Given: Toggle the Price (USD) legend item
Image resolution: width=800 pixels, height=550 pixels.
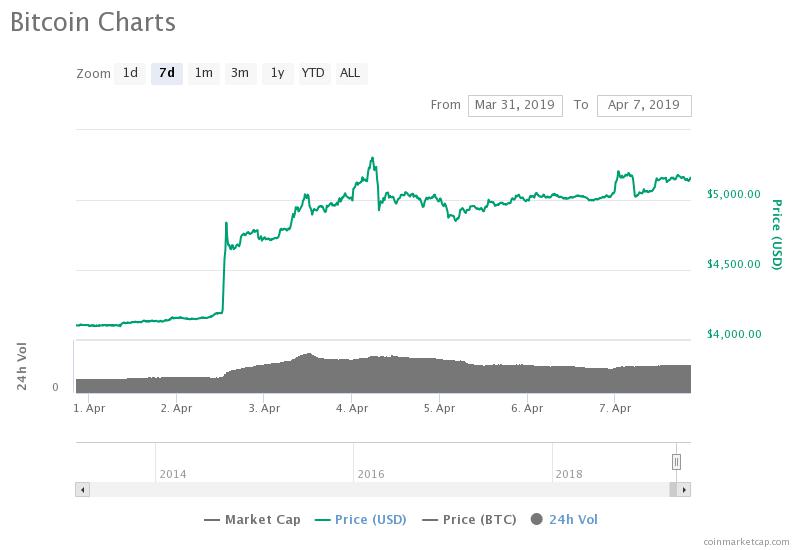Looking at the screenshot, I should 363,519.
